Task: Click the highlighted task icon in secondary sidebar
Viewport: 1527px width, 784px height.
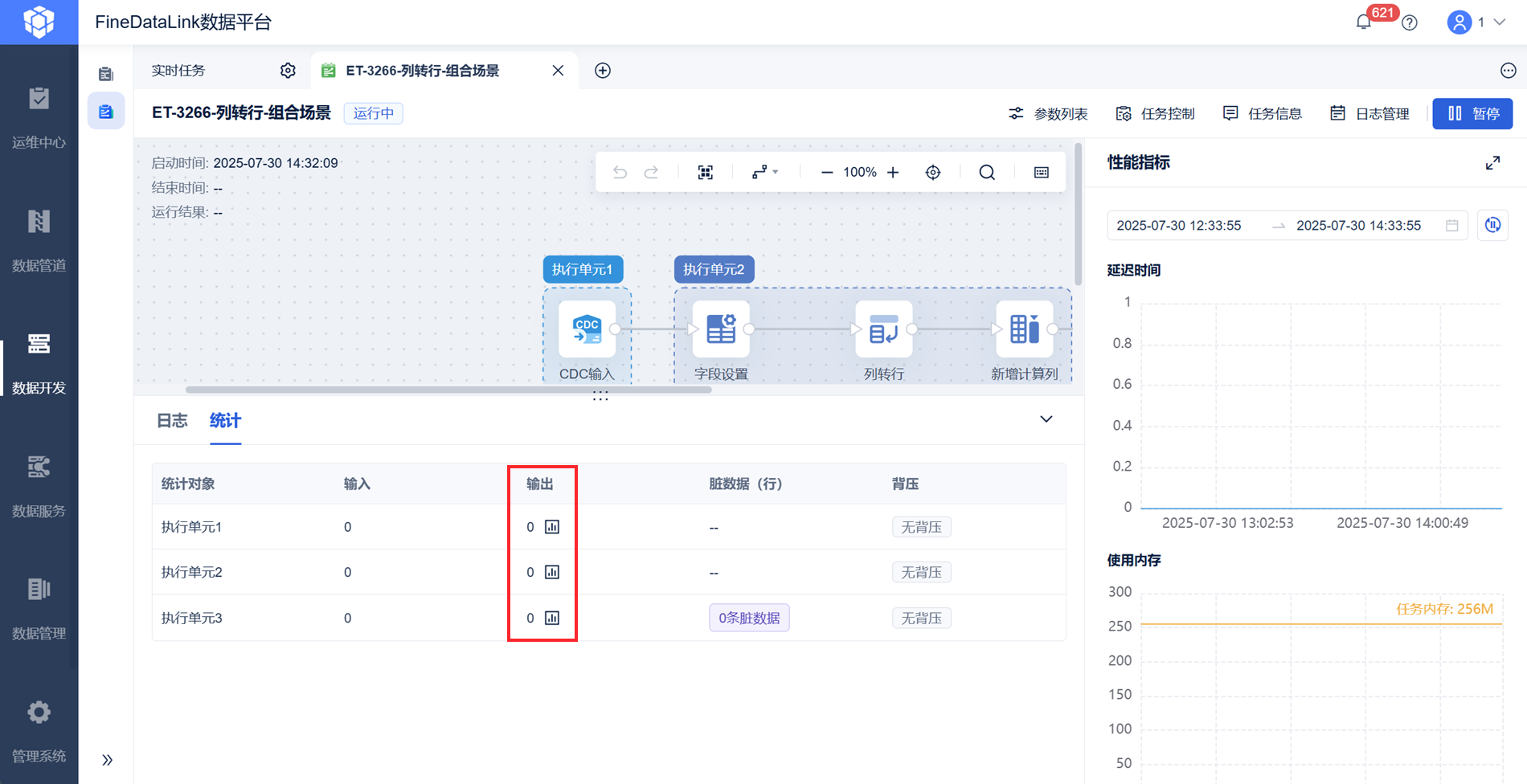Action: pyautogui.click(x=106, y=112)
